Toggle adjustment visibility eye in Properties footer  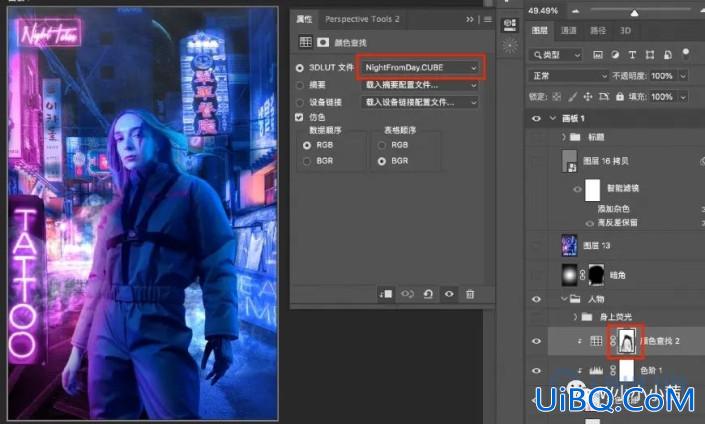coord(449,294)
